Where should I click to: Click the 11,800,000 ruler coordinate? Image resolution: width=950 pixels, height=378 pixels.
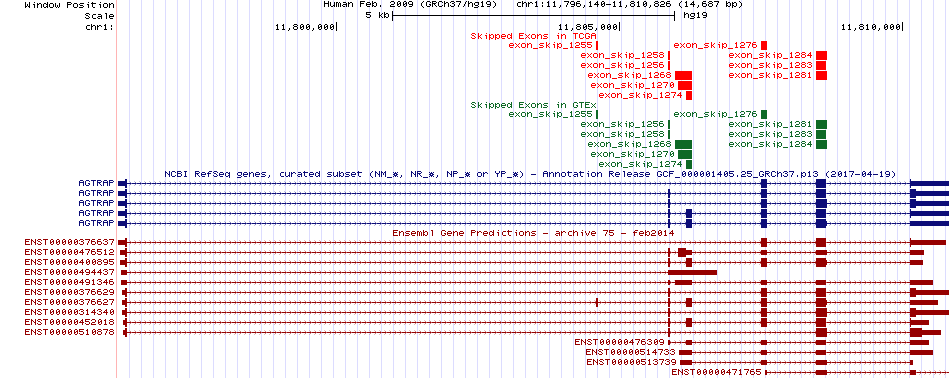[305, 27]
